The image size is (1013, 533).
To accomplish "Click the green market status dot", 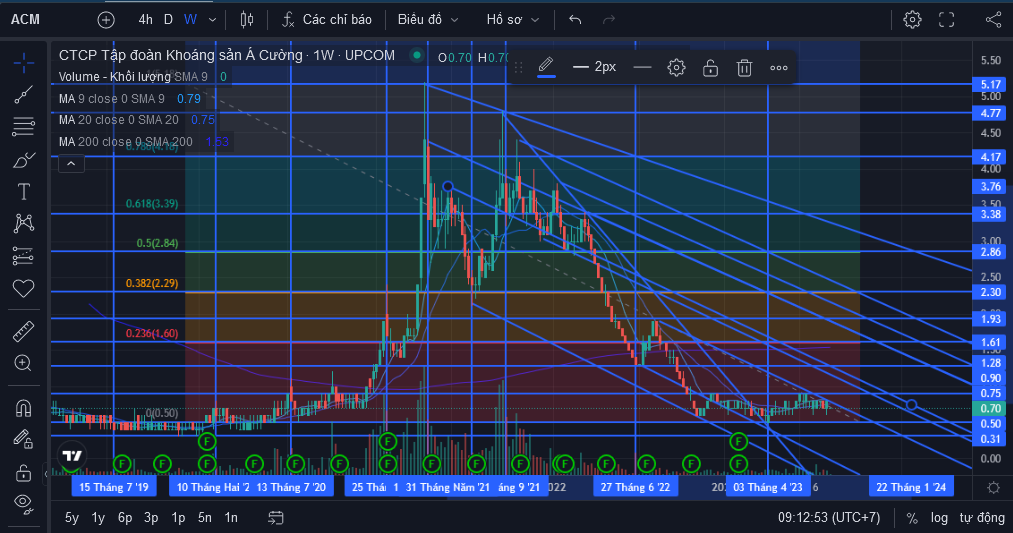I will pos(417,56).
